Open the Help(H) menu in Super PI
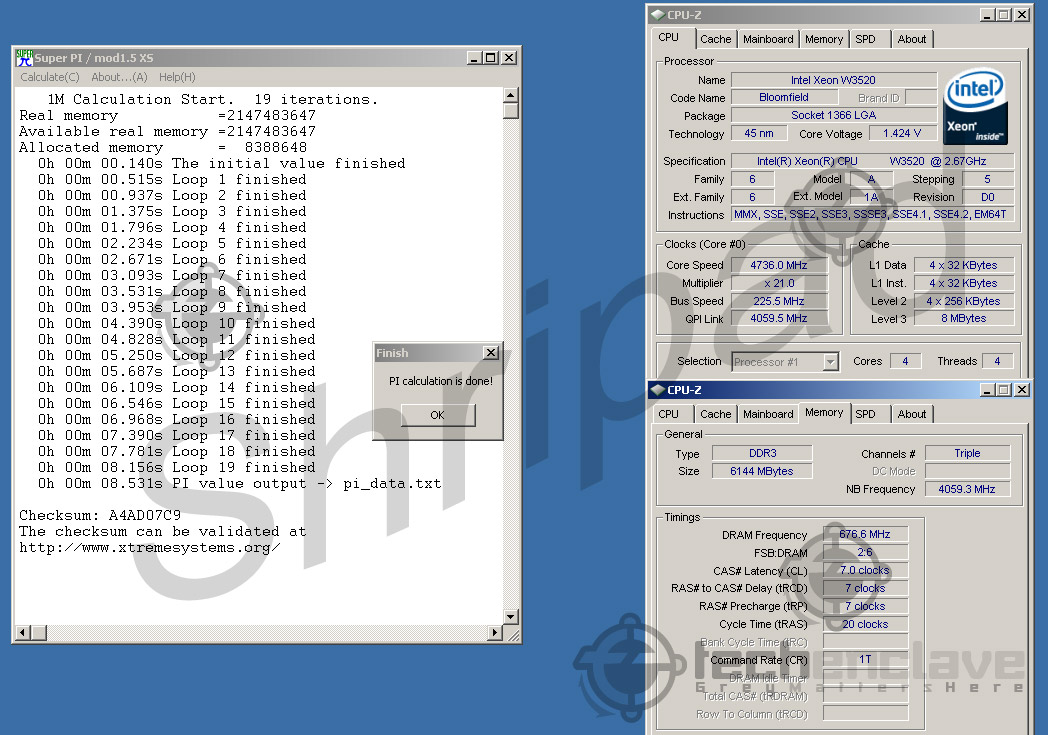The width and height of the screenshot is (1048, 735). pos(177,77)
